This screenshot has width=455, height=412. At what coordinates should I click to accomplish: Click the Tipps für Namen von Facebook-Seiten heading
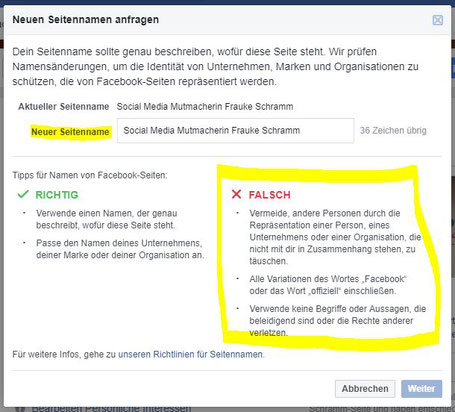pyautogui.click(x=90, y=175)
